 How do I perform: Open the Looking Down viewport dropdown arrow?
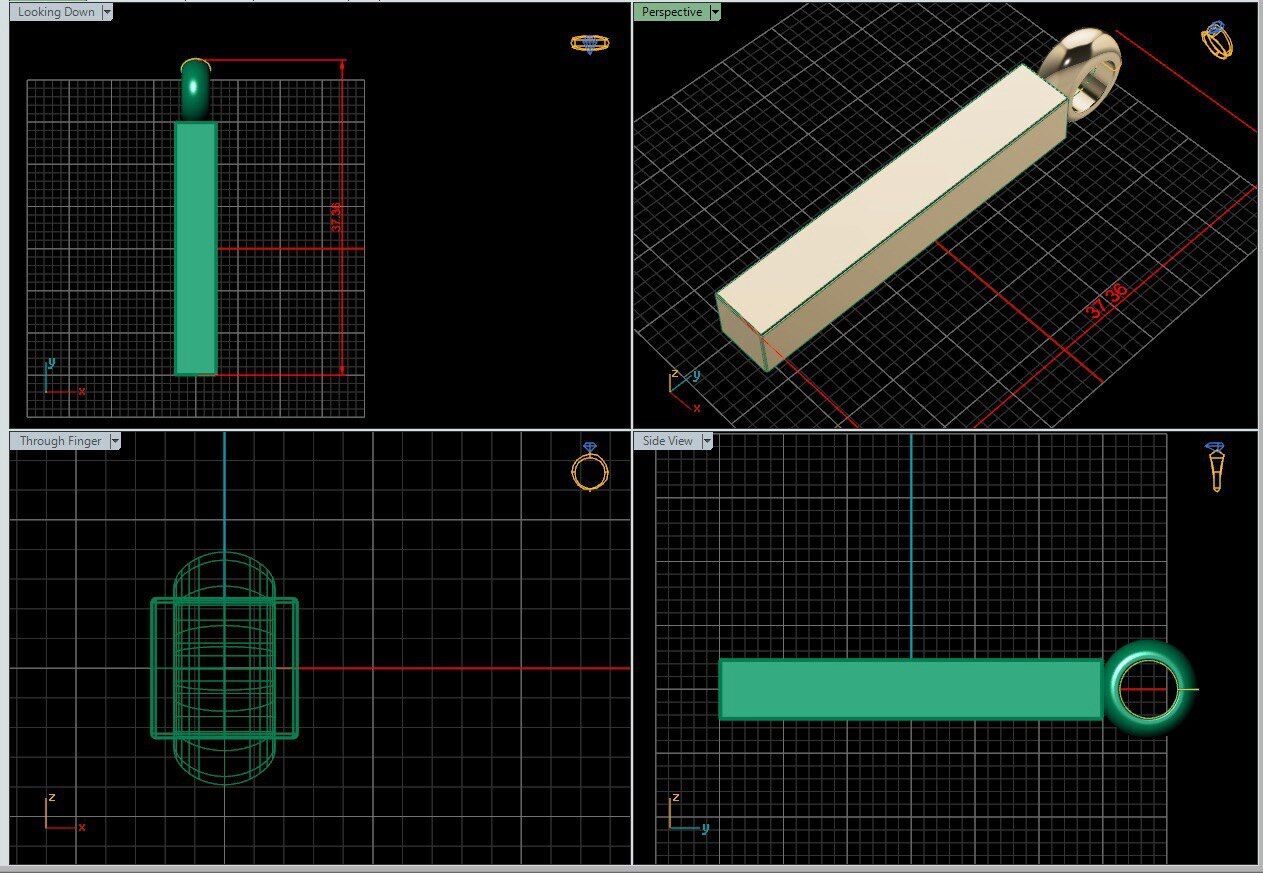(x=107, y=12)
